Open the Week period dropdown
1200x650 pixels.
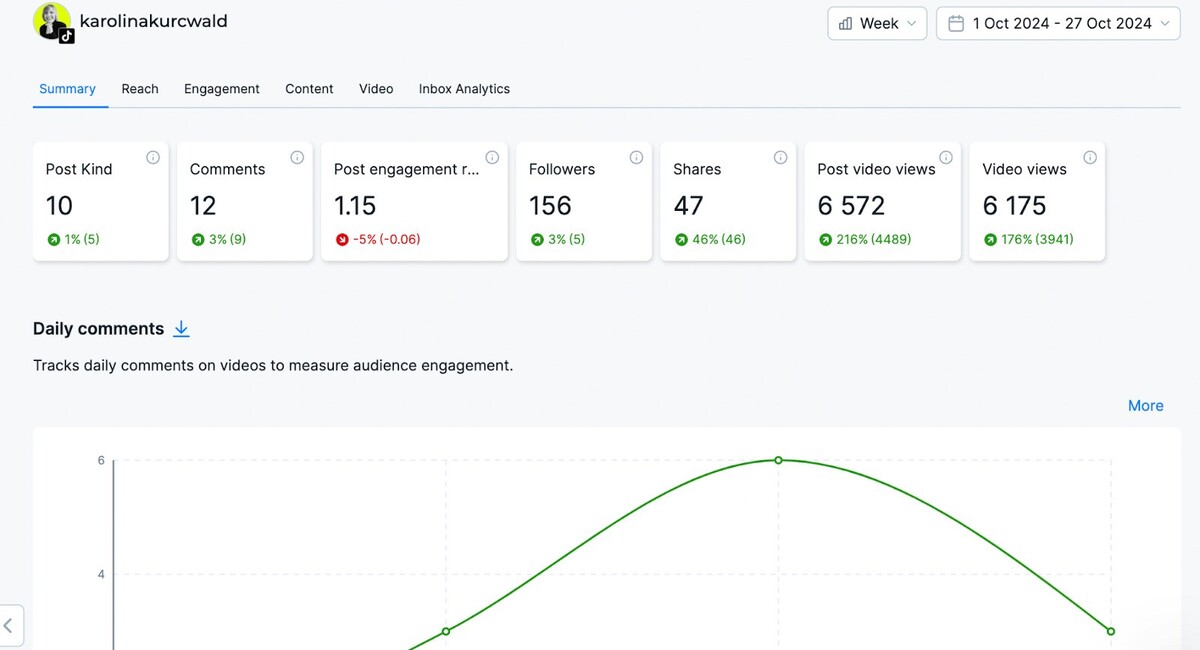coord(877,24)
